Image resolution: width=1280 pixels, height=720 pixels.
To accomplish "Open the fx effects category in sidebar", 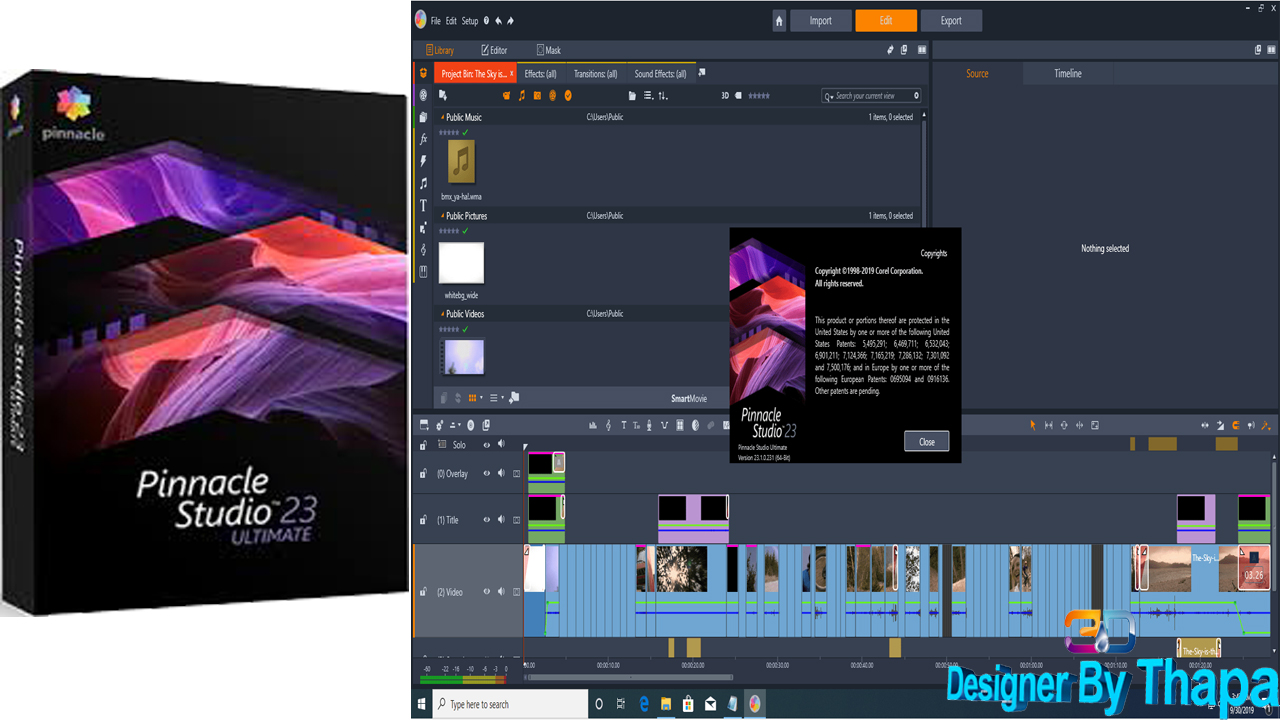I will 423,139.
